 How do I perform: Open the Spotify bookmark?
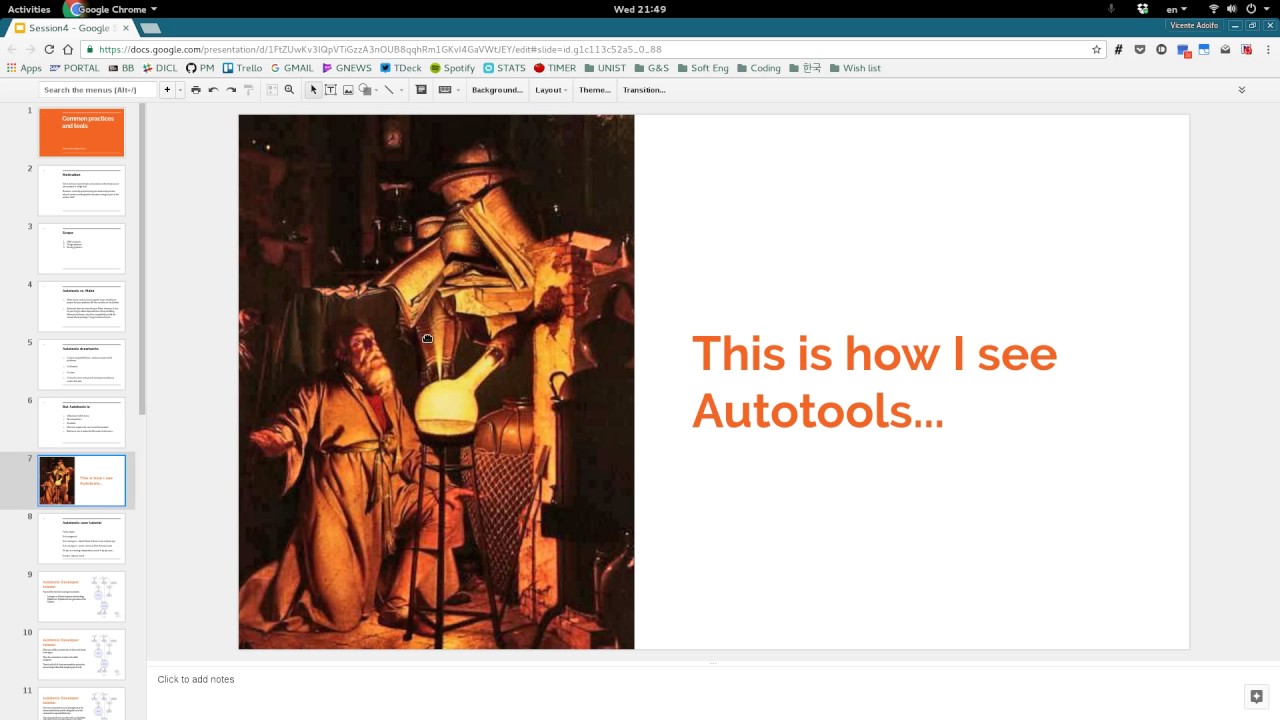(x=452, y=68)
